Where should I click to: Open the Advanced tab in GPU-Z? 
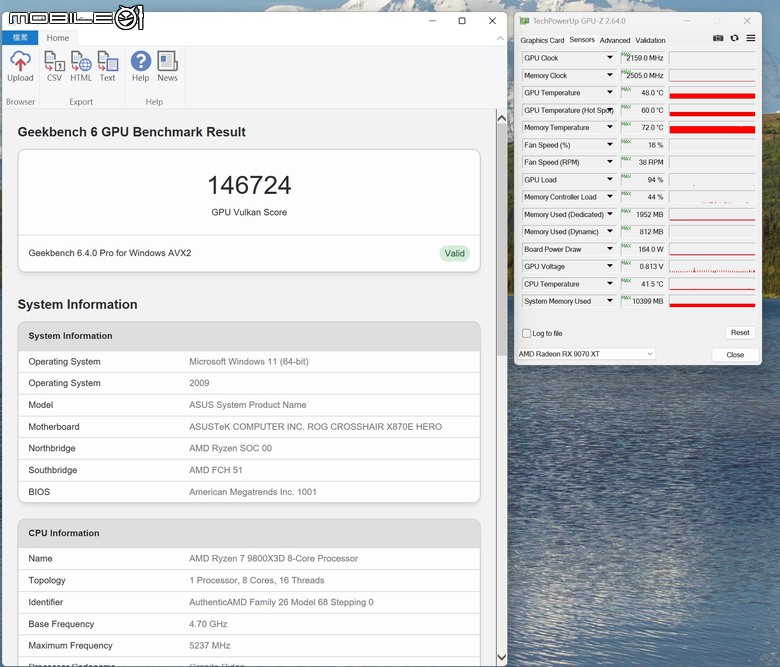[x=615, y=40]
